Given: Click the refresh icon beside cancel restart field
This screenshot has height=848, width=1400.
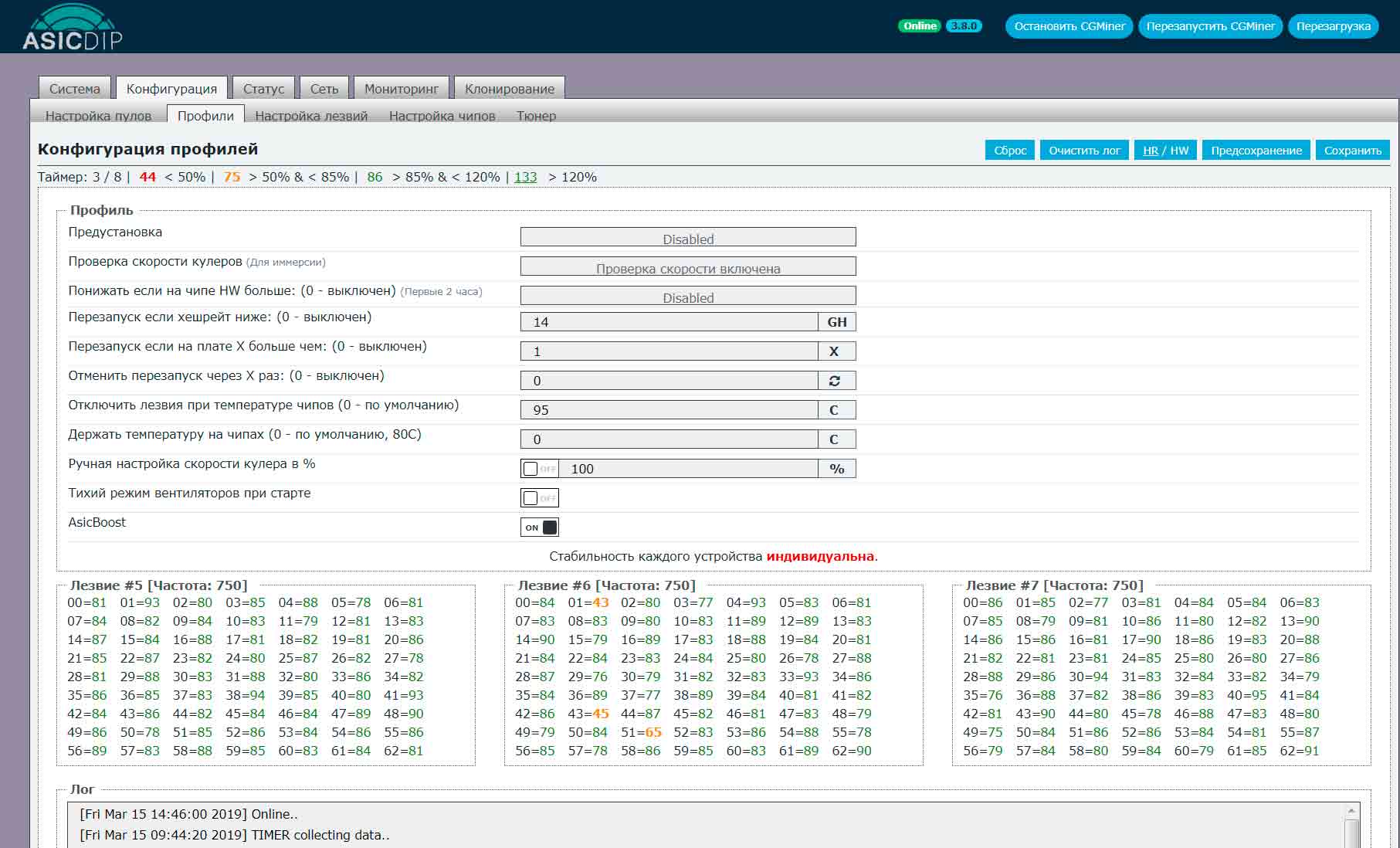Looking at the screenshot, I should 835,381.
